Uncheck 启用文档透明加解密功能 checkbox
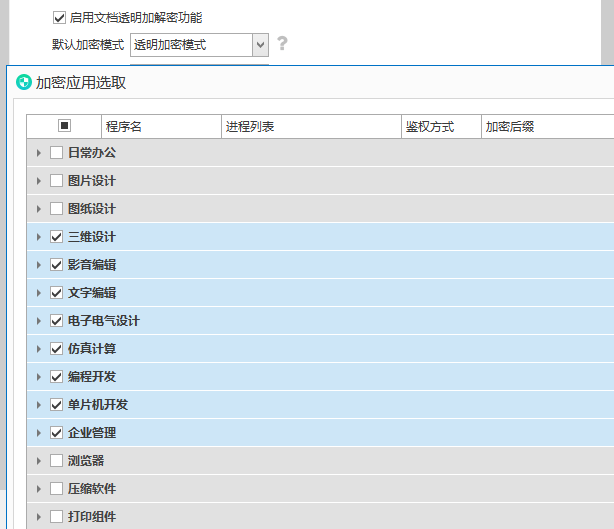Screen dimensions: 614x529 click(x=59, y=18)
